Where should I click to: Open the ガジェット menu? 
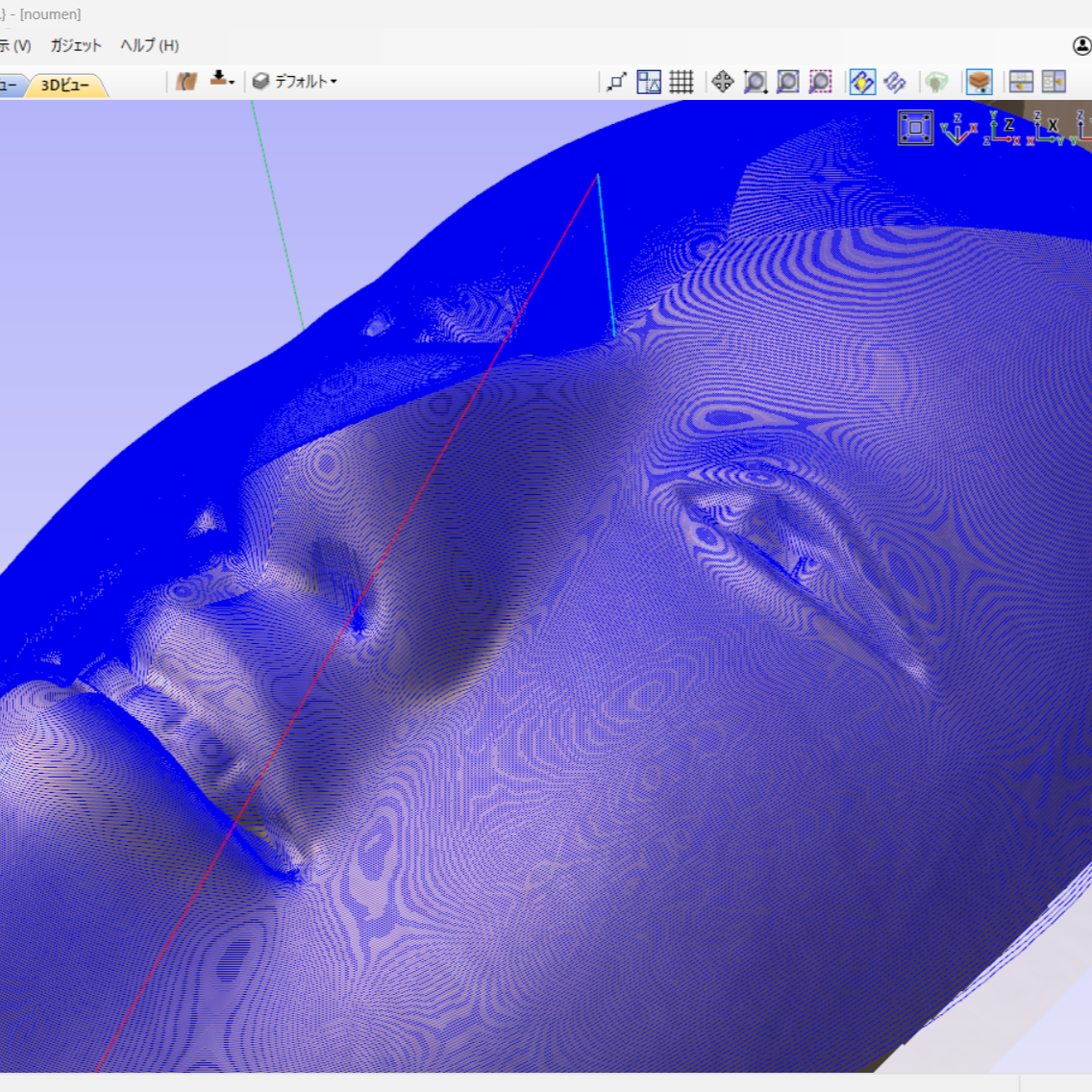click(76, 46)
